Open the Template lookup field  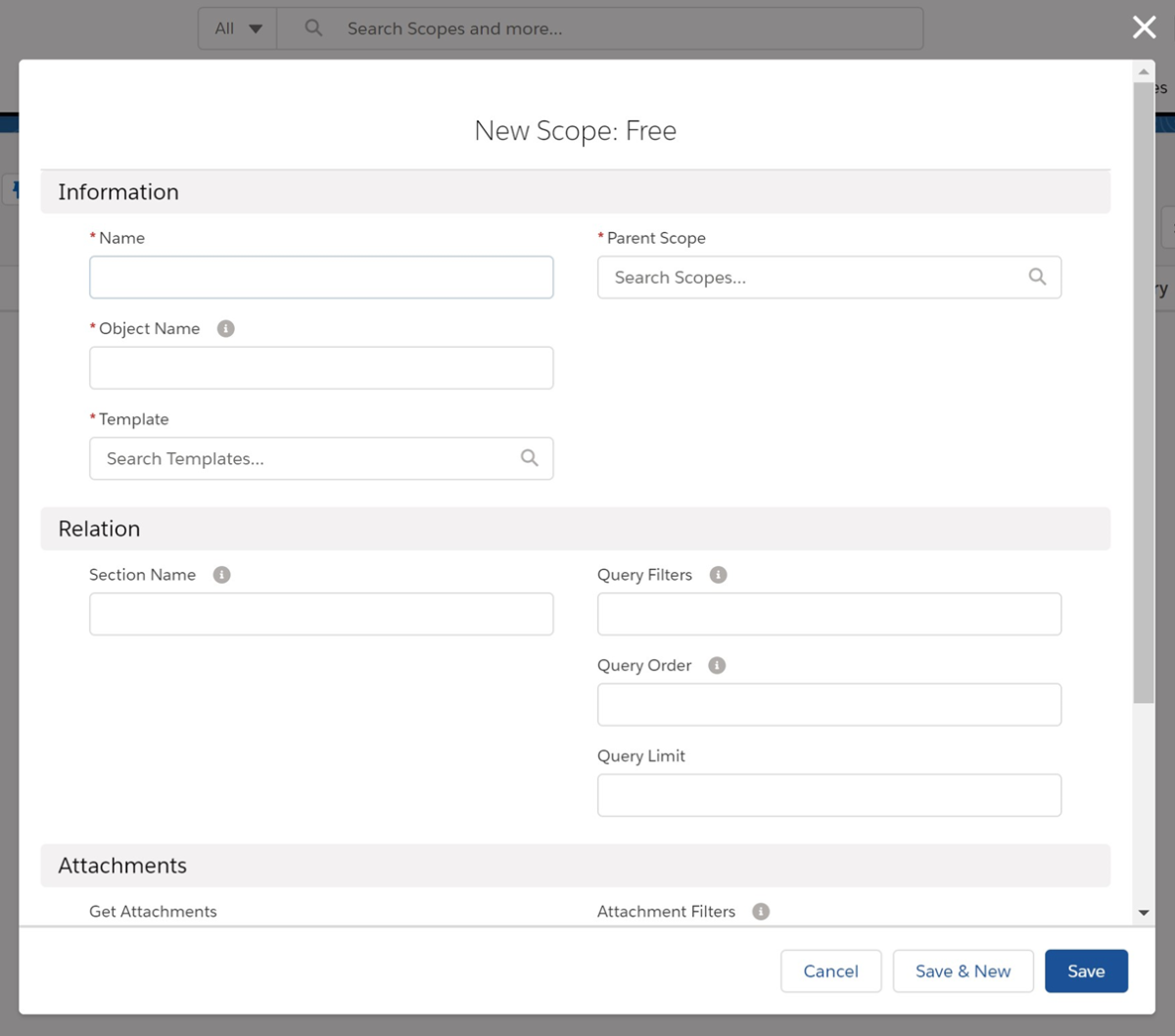321,458
